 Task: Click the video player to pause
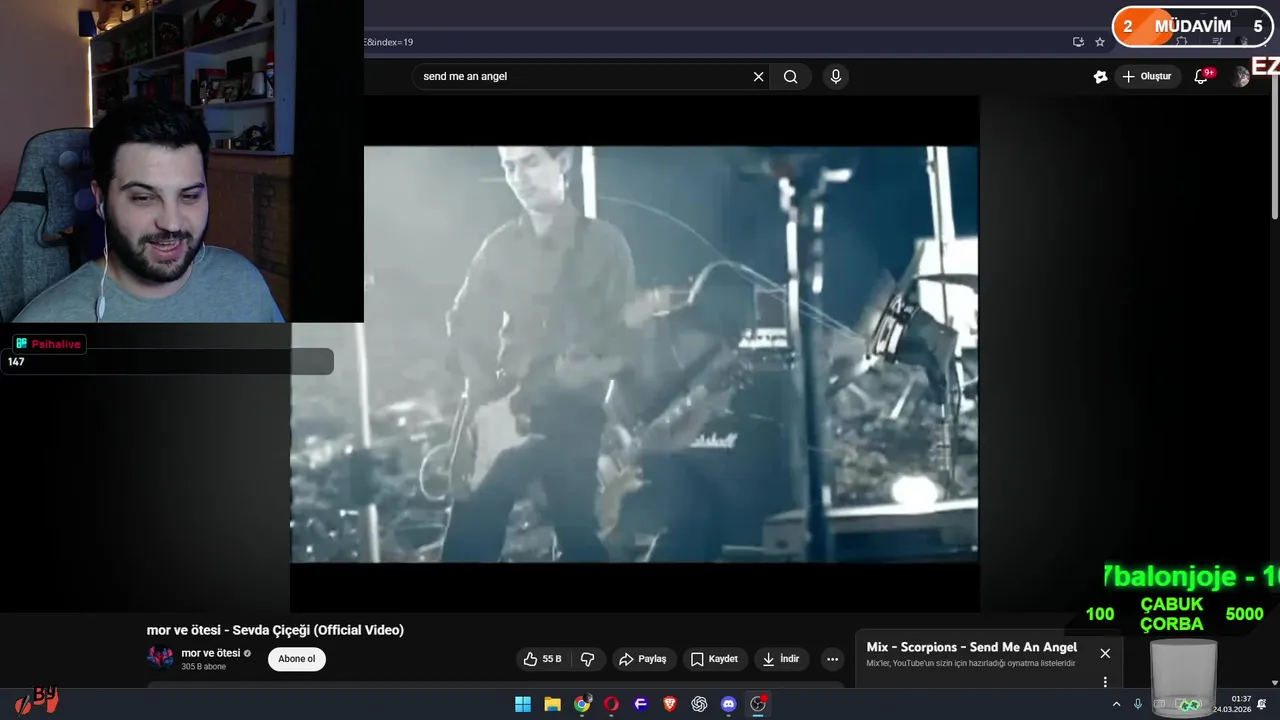[634, 354]
